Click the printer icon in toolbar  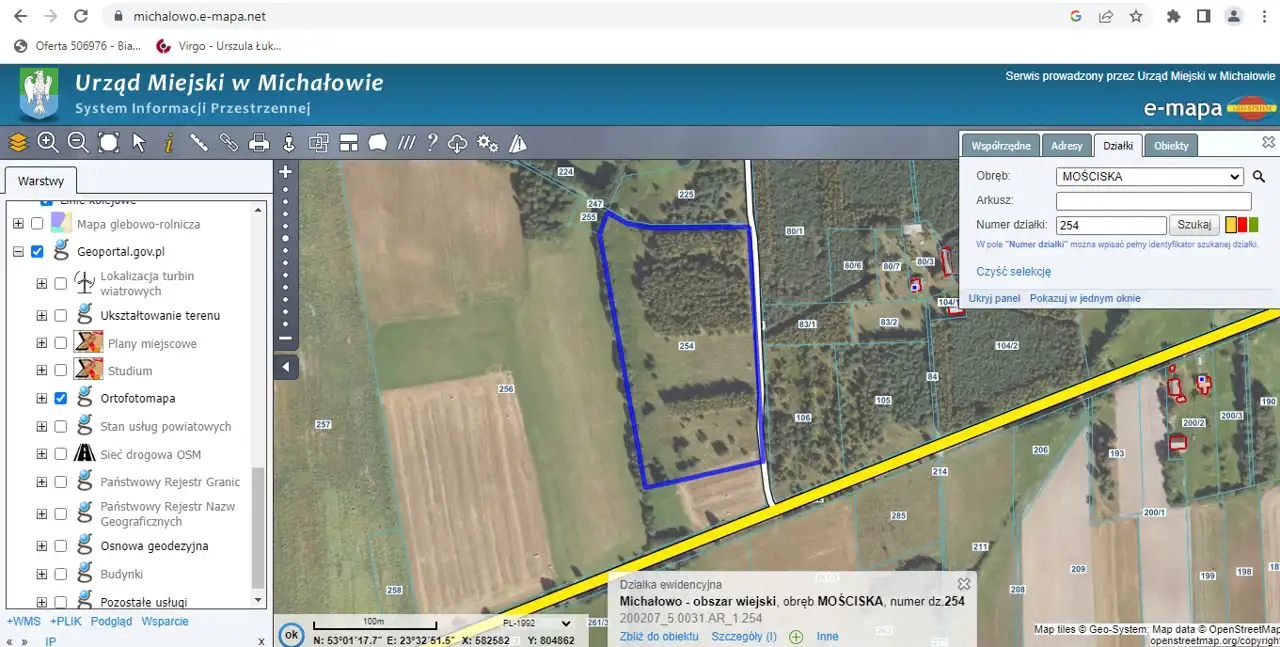[259, 142]
